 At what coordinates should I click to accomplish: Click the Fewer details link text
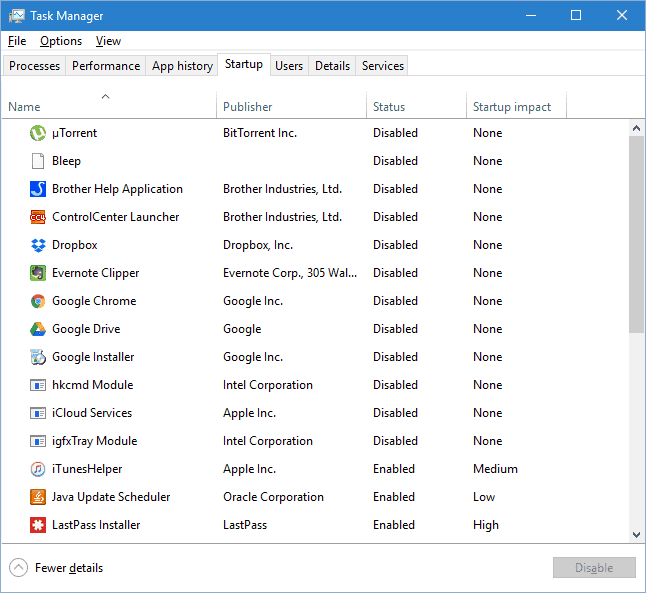pyautogui.click(x=69, y=568)
